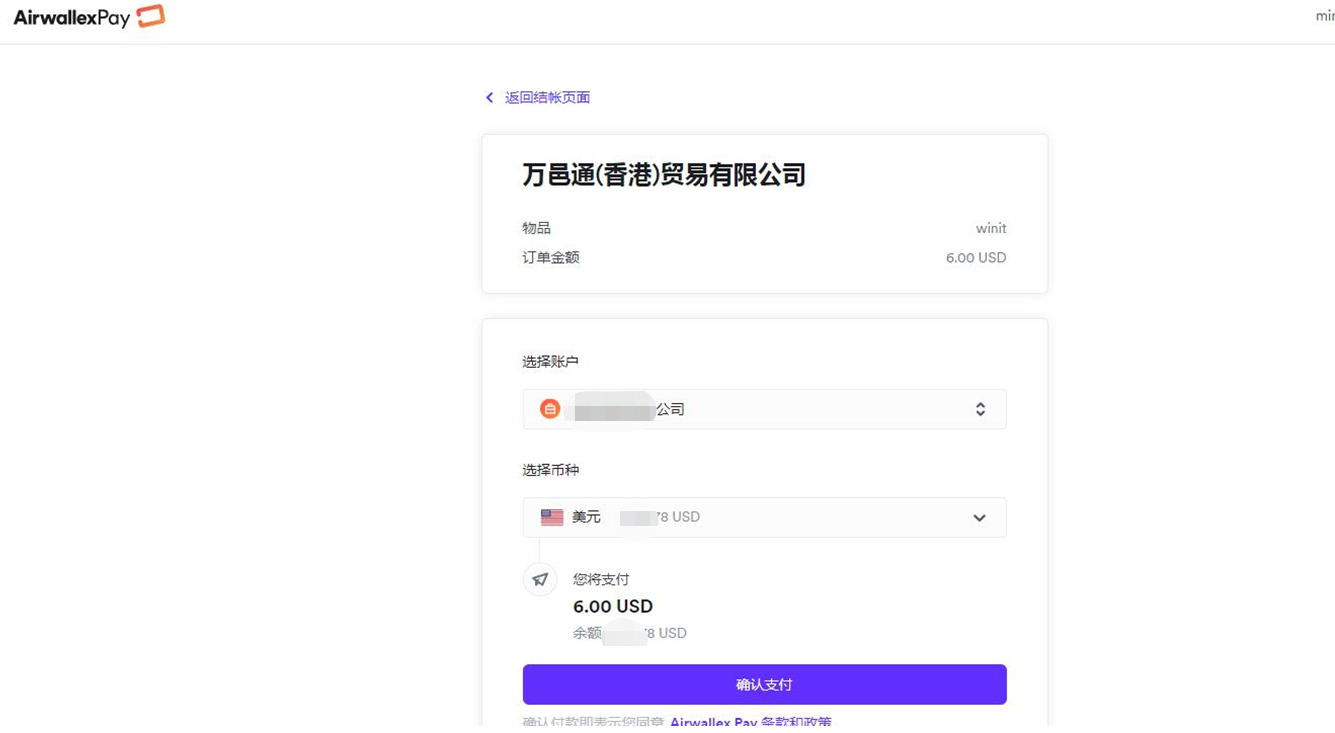Click the US flag icon

point(552,517)
